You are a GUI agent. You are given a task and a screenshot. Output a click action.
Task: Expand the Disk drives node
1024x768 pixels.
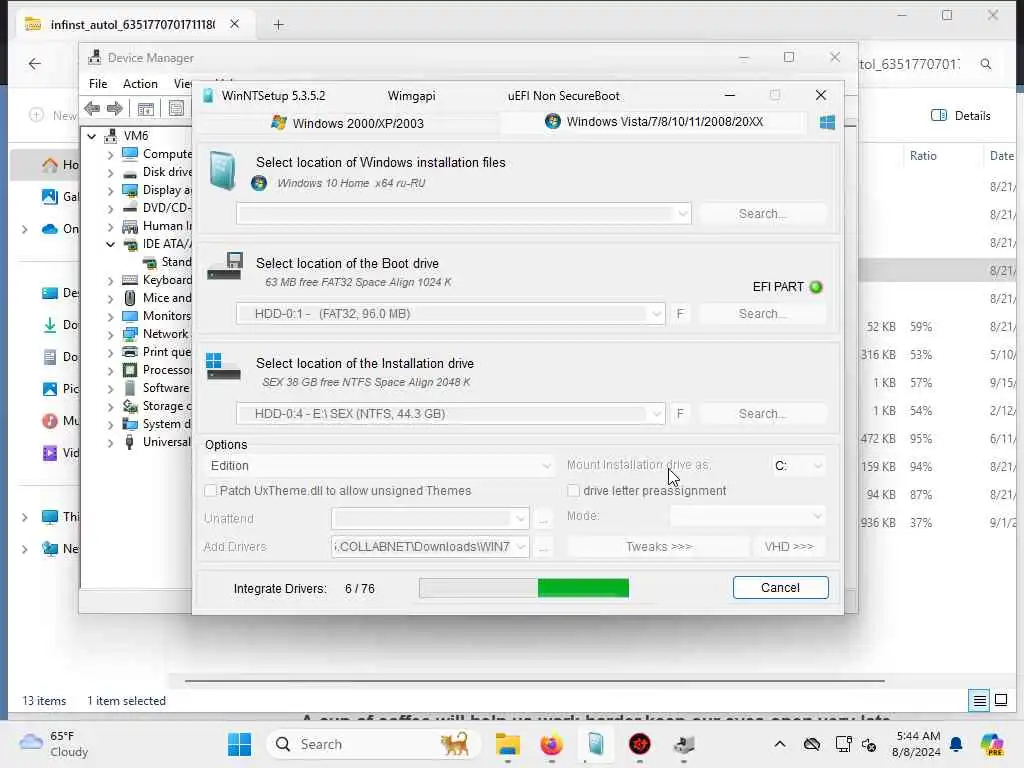[x=110, y=172]
